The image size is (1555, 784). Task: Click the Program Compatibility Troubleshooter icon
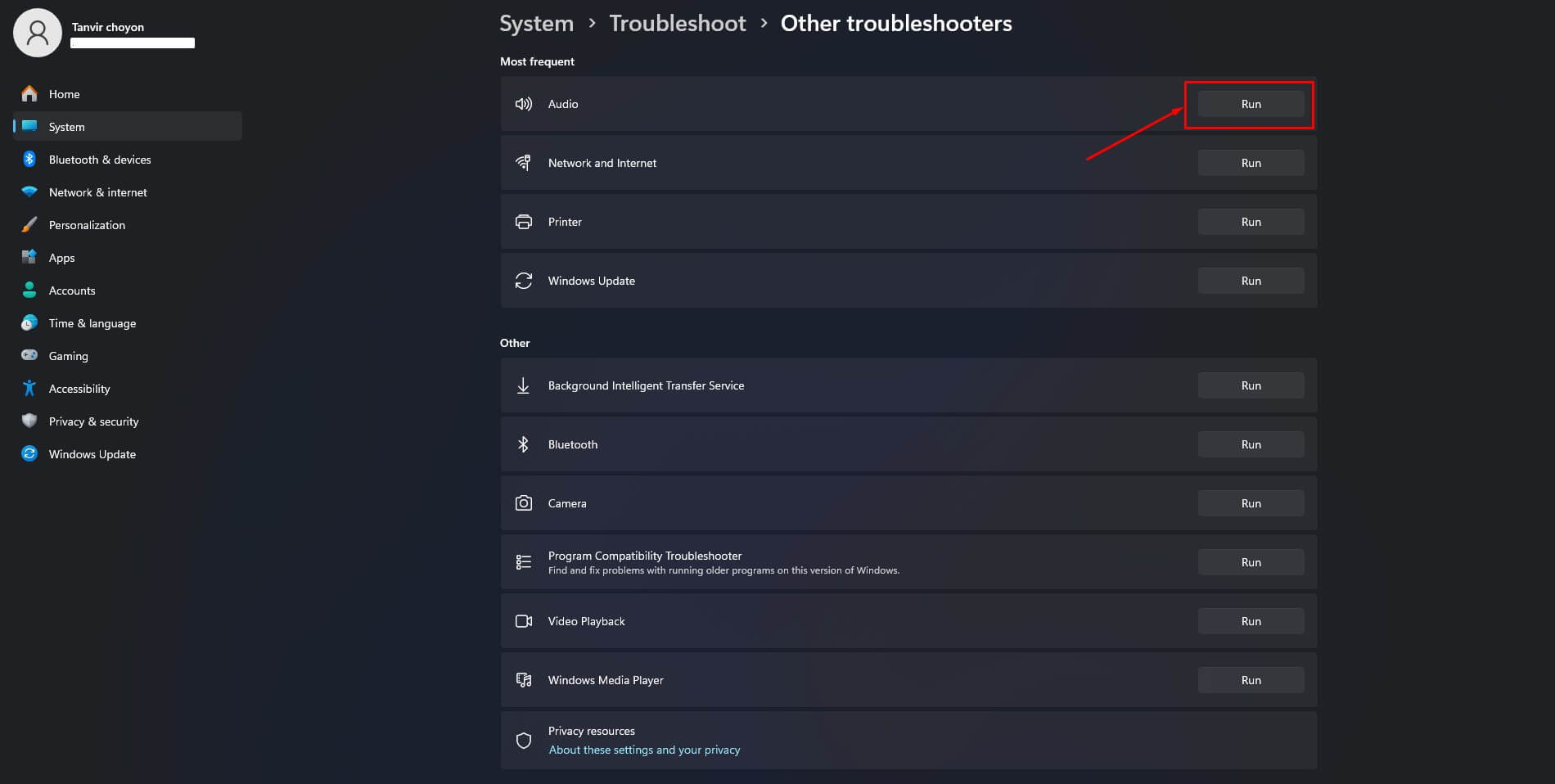coord(524,562)
